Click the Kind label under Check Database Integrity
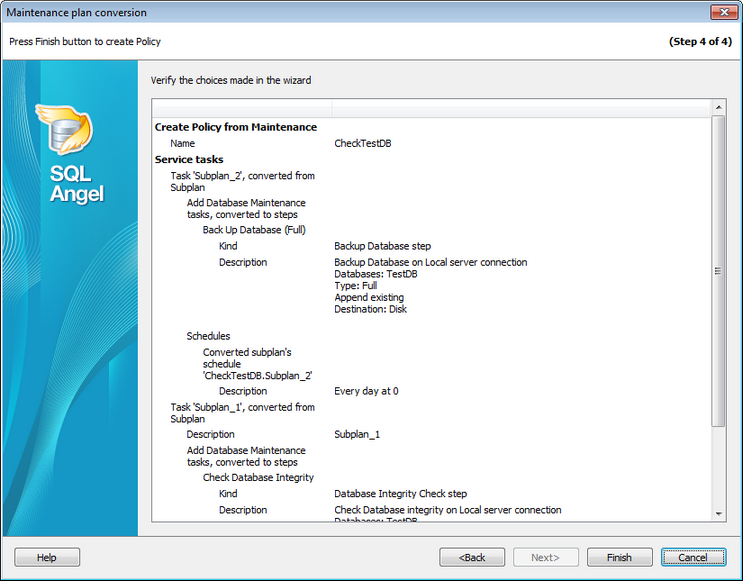The width and height of the screenshot is (743, 581). coord(228,494)
